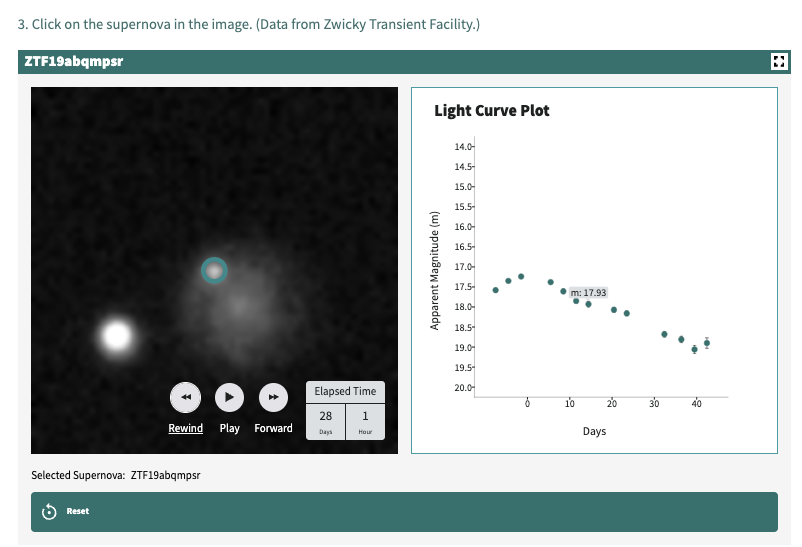The width and height of the screenshot is (802, 547).
Task: Click the fullscreen expand icon in header
Action: [778, 61]
